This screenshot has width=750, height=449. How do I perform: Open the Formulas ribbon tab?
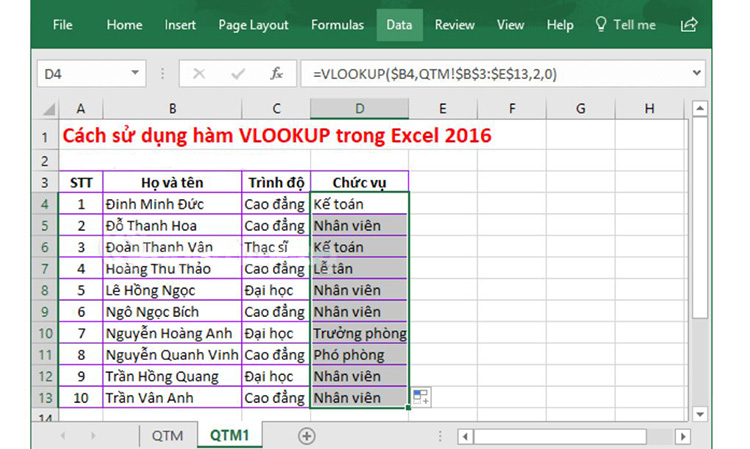337,25
